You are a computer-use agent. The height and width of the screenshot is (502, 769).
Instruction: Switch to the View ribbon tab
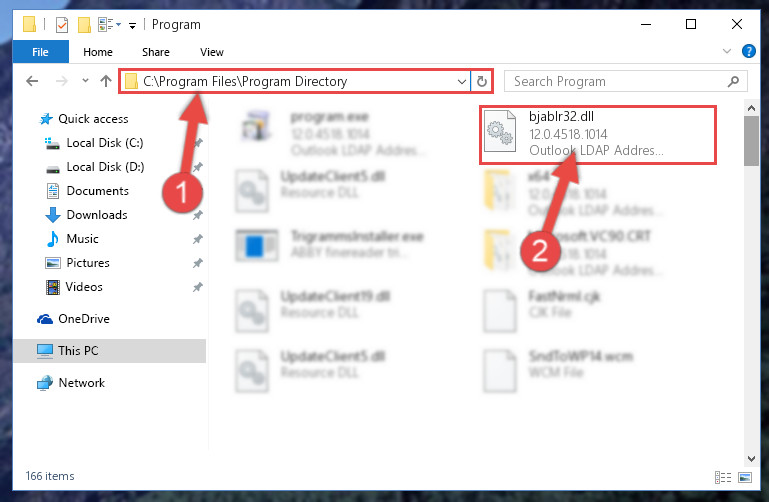212,52
